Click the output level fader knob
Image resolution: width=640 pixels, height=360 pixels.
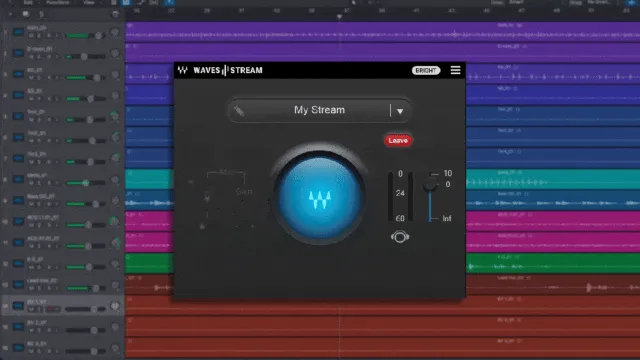tap(430, 187)
